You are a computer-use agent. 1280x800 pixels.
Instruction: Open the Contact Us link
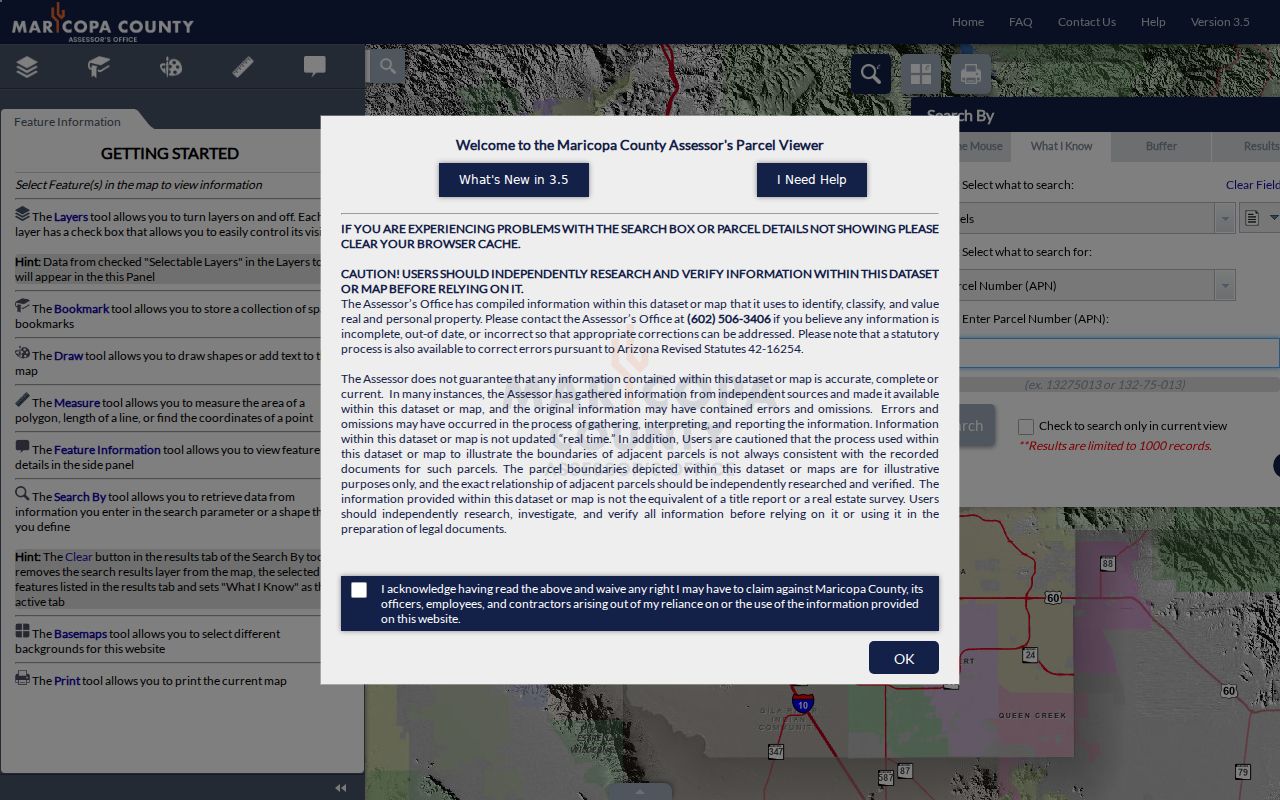click(1087, 22)
